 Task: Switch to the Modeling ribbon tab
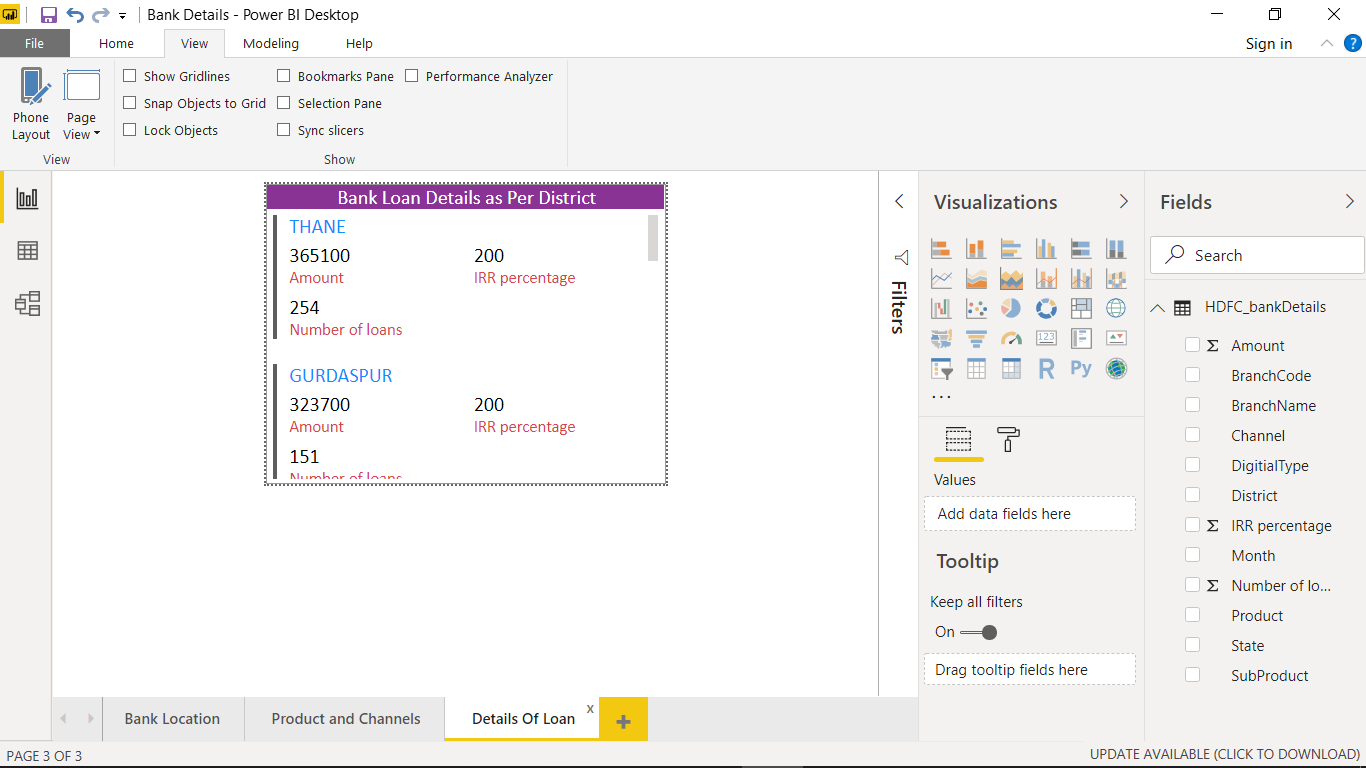[x=270, y=43]
